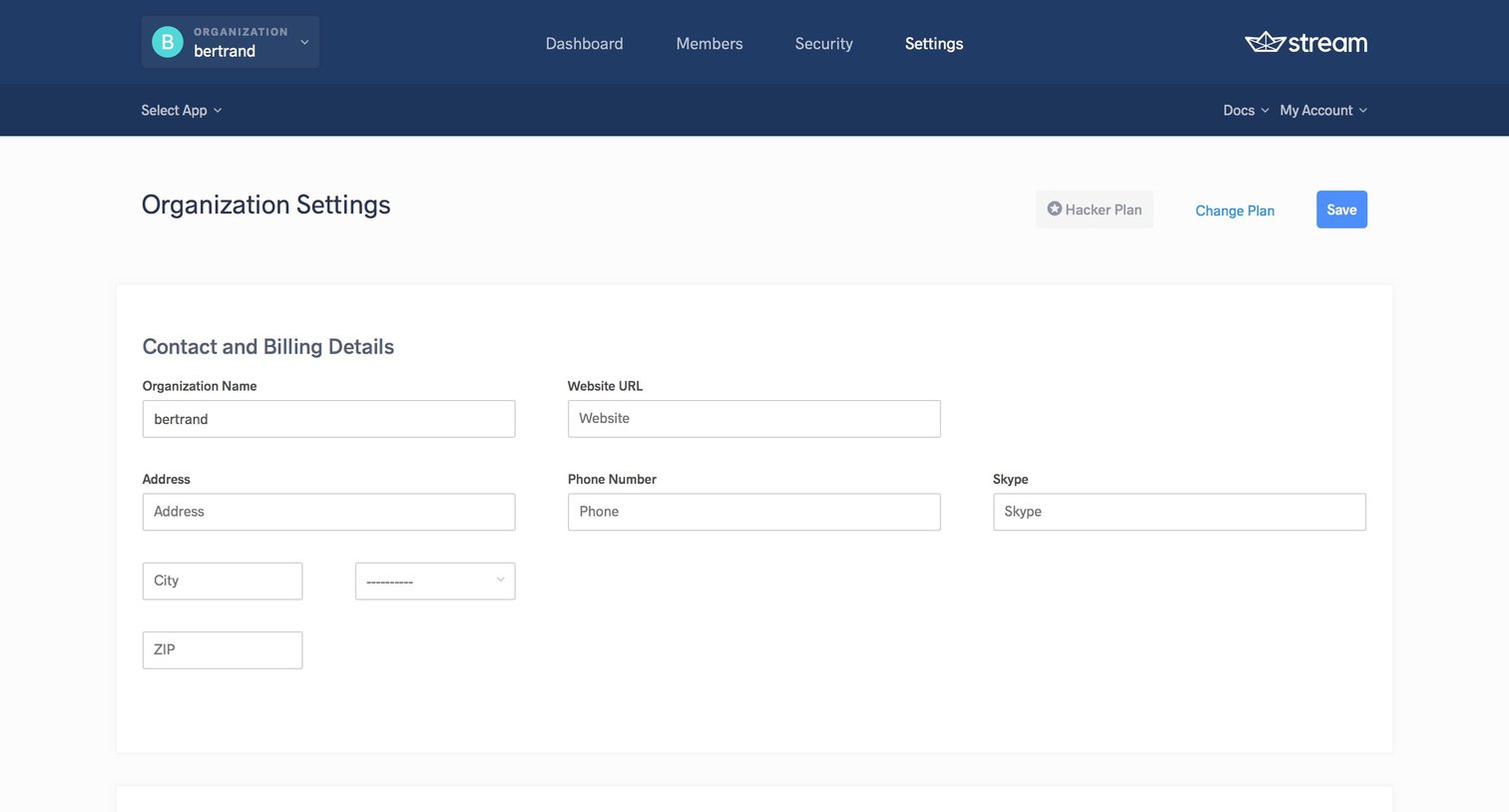1509x812 pixels.
Task: Focus the City input field
Action: tap(223, 581)
